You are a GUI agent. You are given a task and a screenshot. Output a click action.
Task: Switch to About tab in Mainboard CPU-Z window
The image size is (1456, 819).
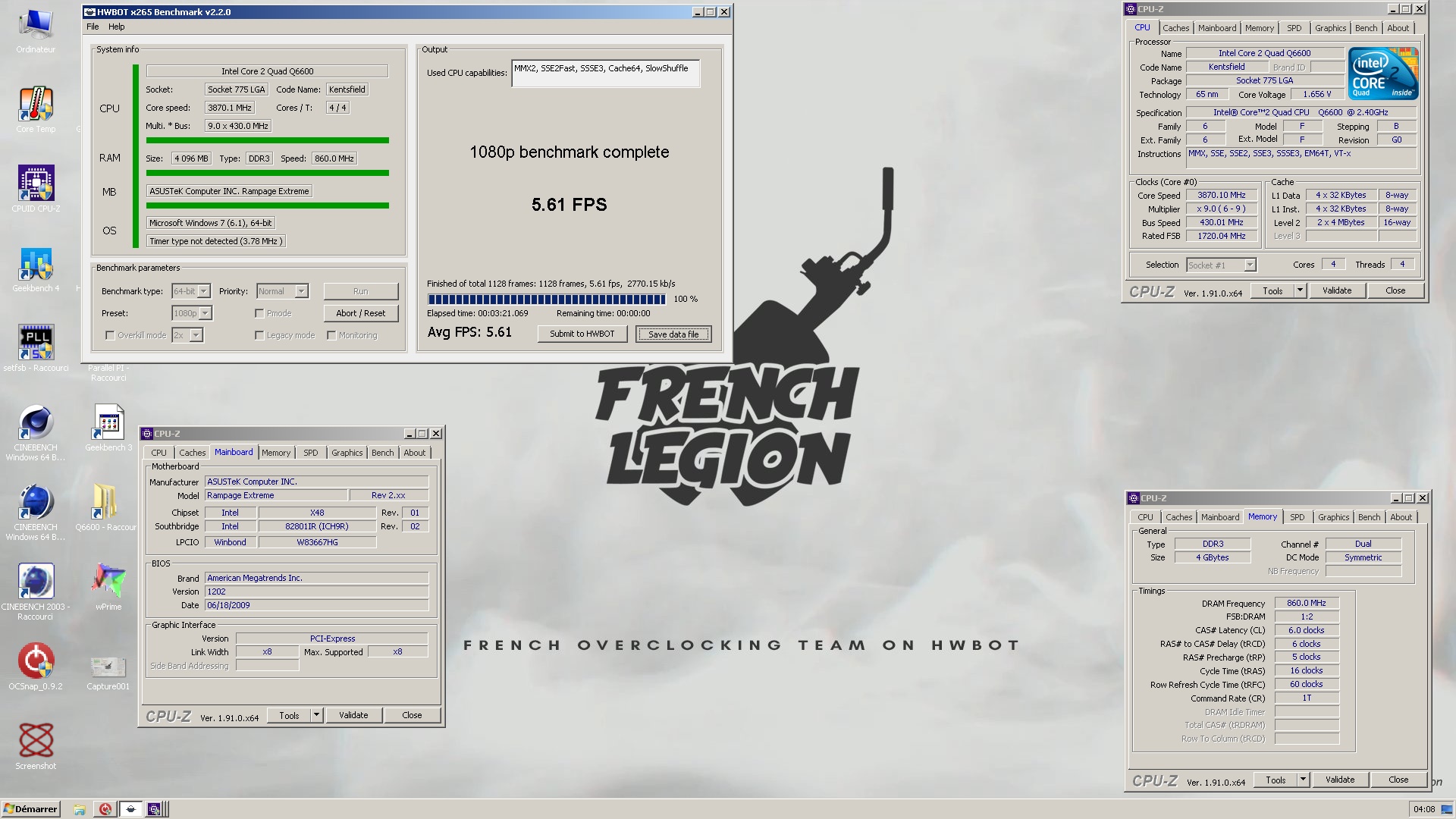click(414, 453)
